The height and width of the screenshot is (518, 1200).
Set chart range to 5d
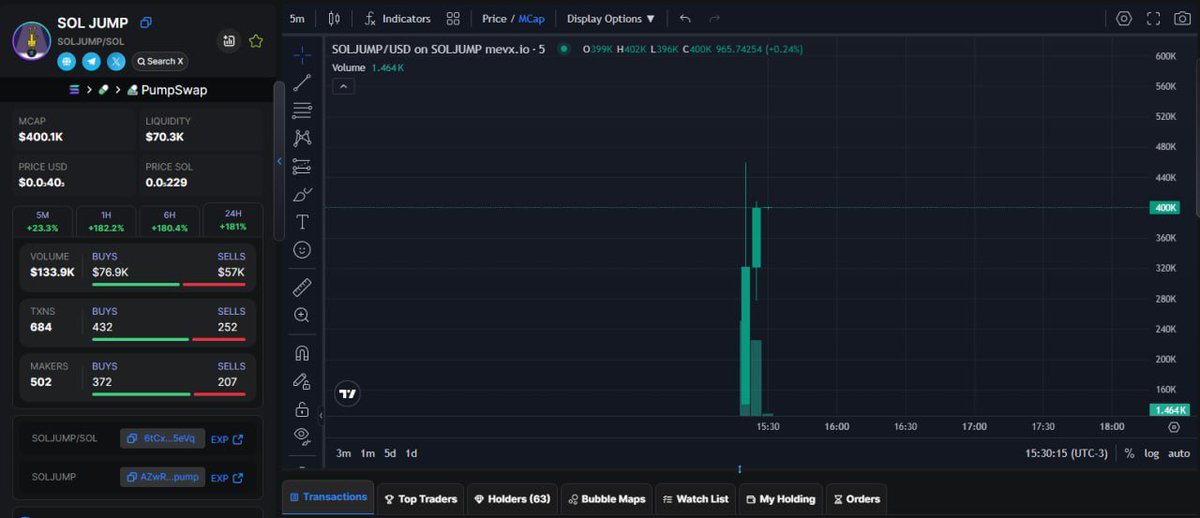(390, 453)
